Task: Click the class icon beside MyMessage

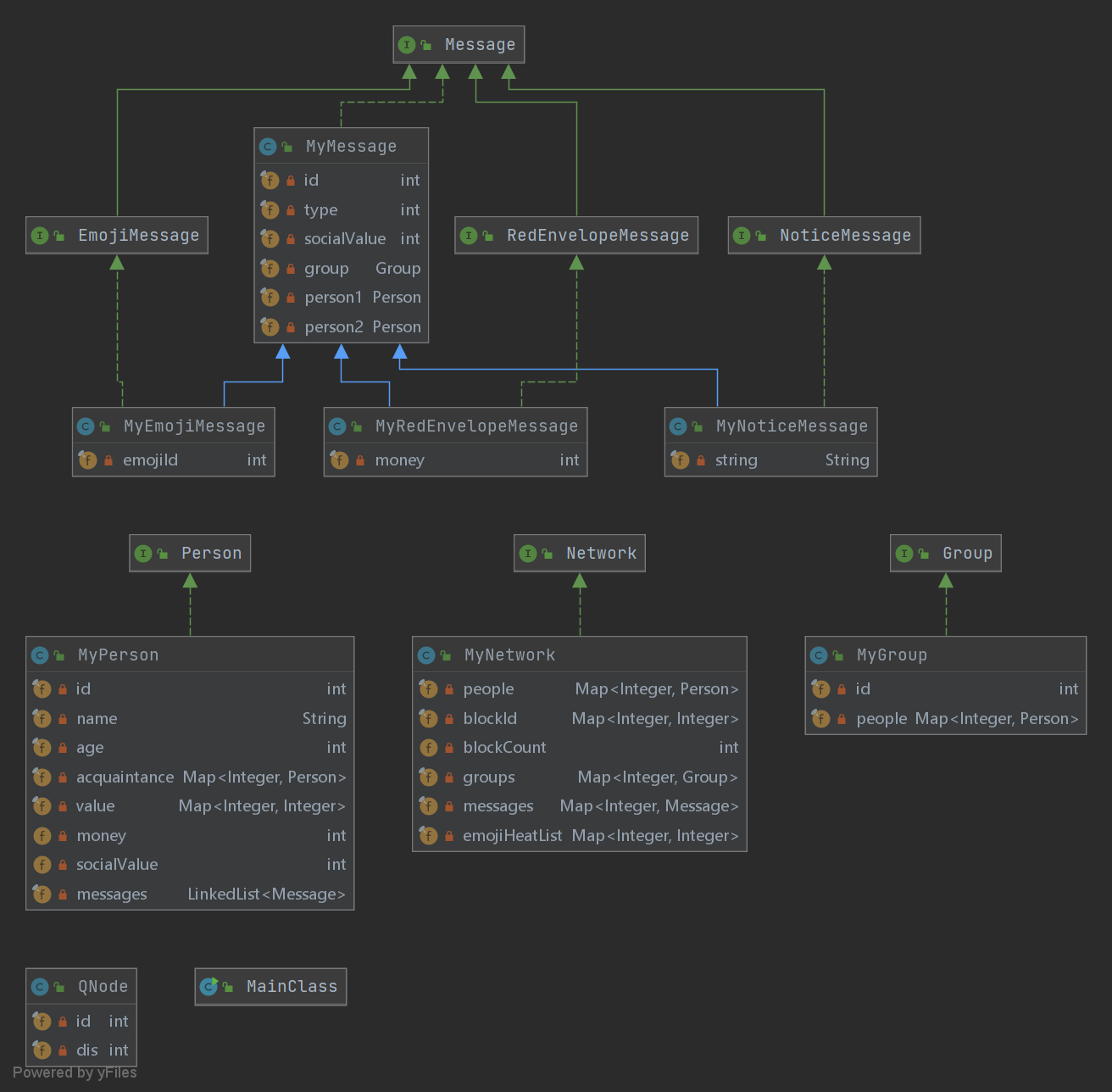Action: click(x=268, y=147)
